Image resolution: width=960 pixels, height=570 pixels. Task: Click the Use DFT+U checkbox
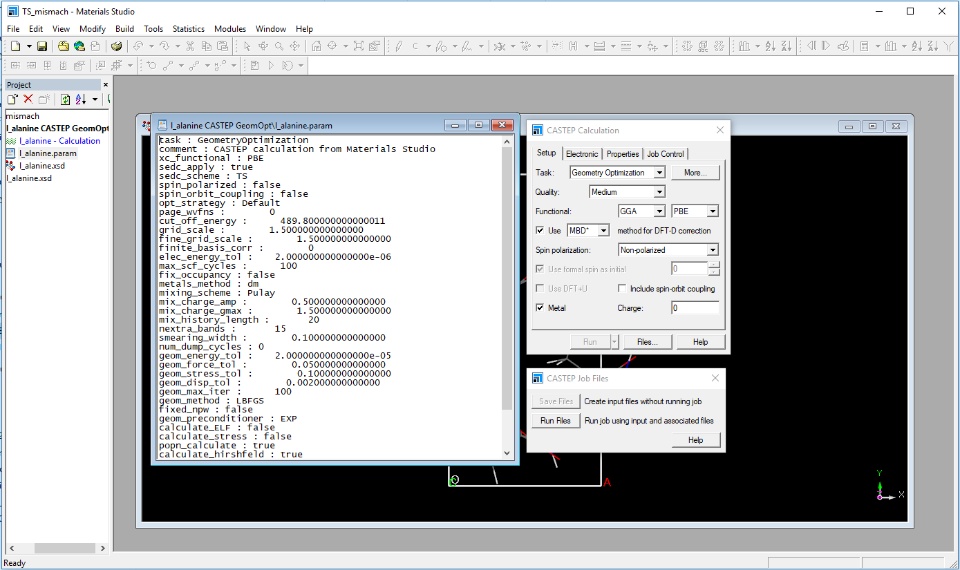[539, 288]
